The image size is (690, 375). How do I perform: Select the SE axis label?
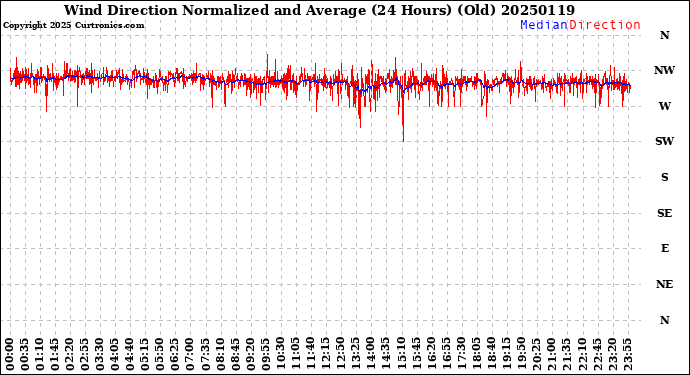[x=664, y=213]
